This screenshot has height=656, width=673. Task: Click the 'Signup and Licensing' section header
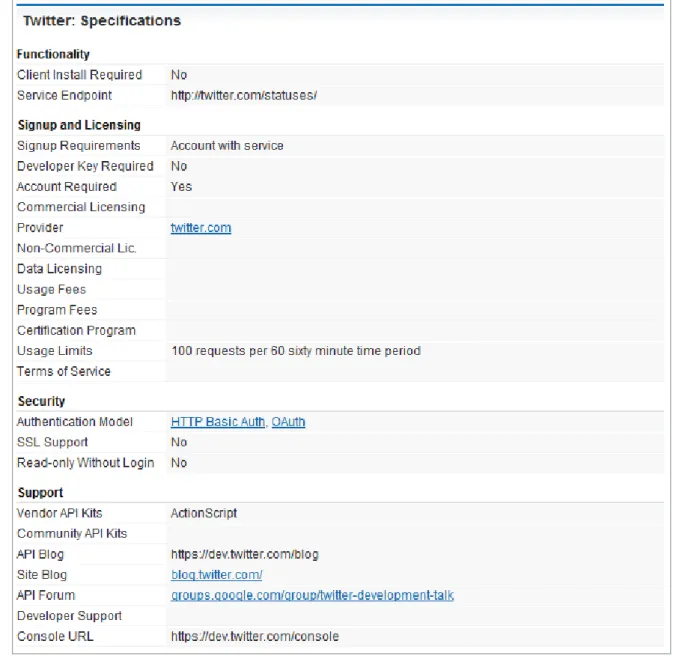(79, 125)
